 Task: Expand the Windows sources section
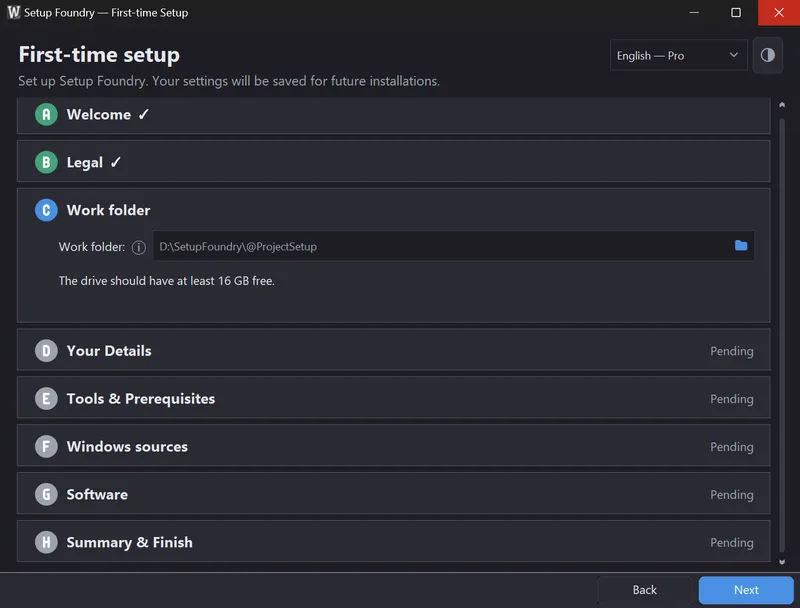393,446
